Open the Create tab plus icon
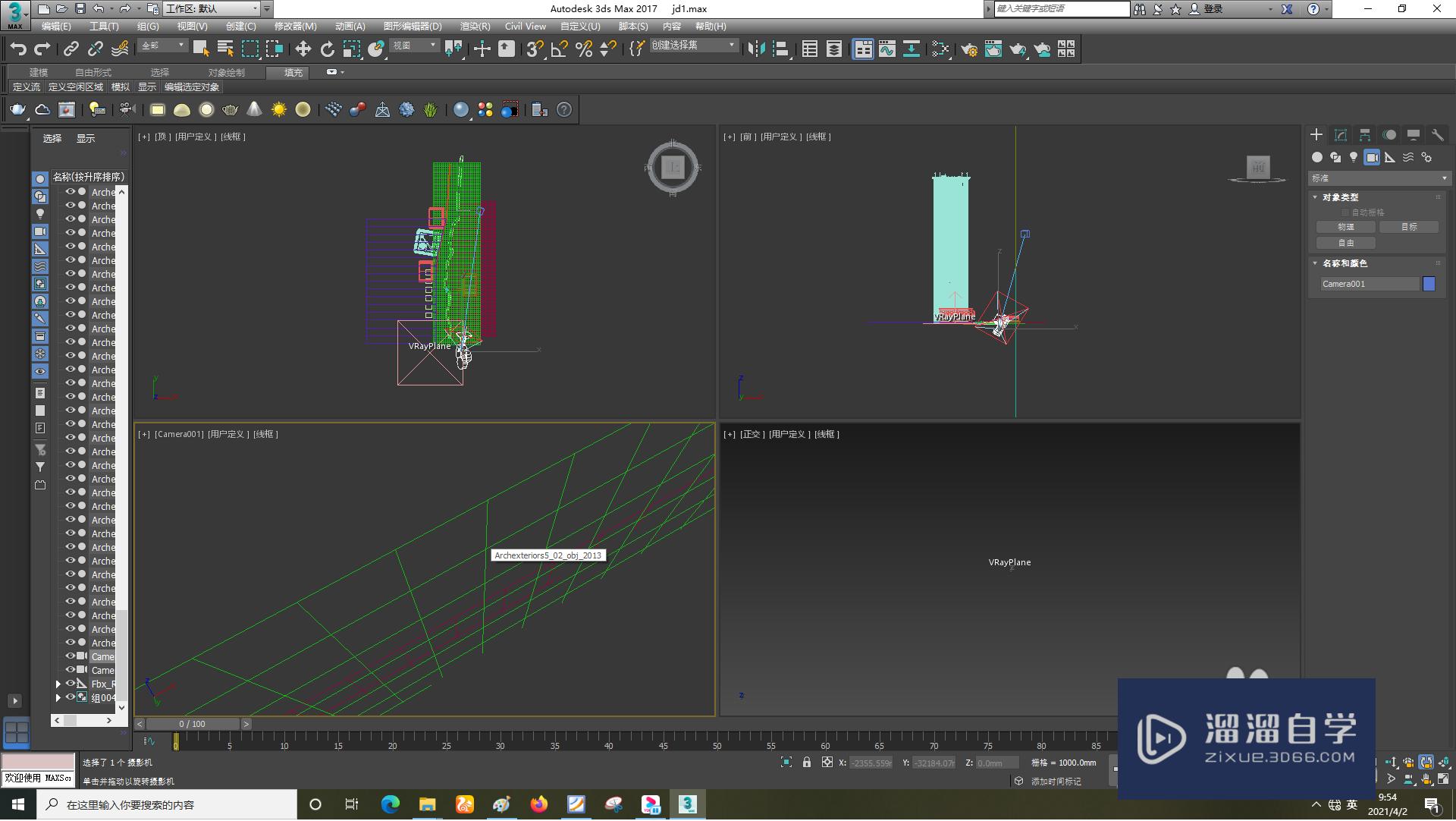 1316,134
